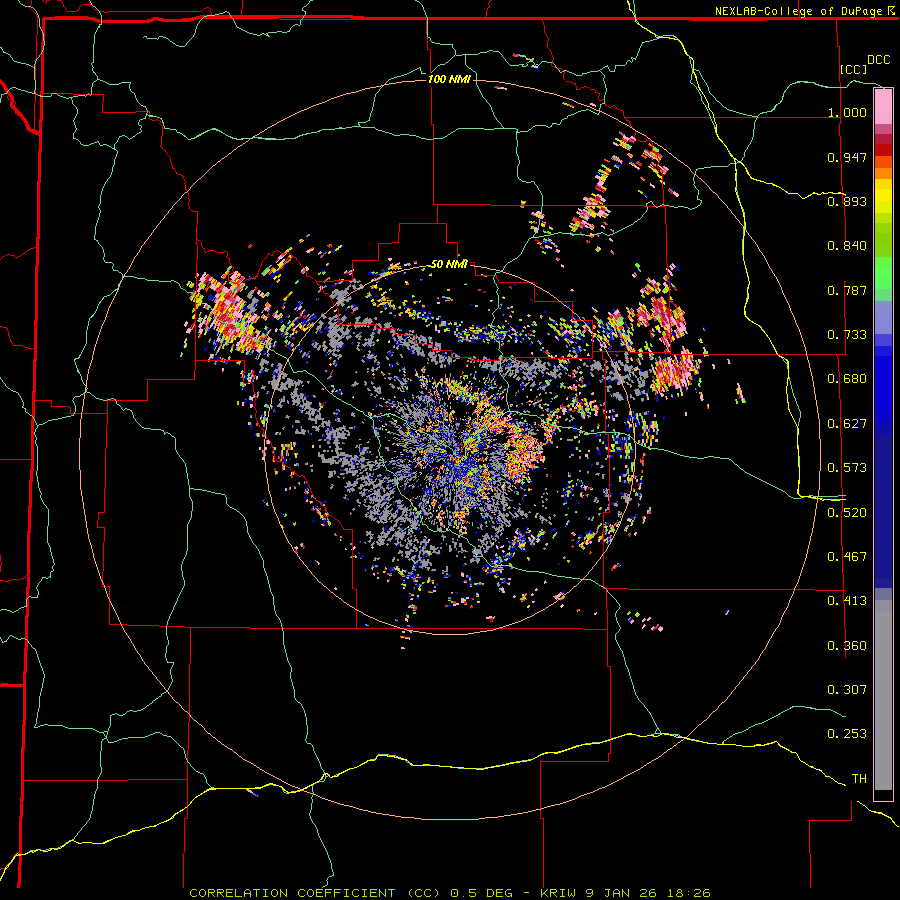Pick the yellow segment of the color bar
The width and height of the screenshot is (900, 900).
coord(883,197)
